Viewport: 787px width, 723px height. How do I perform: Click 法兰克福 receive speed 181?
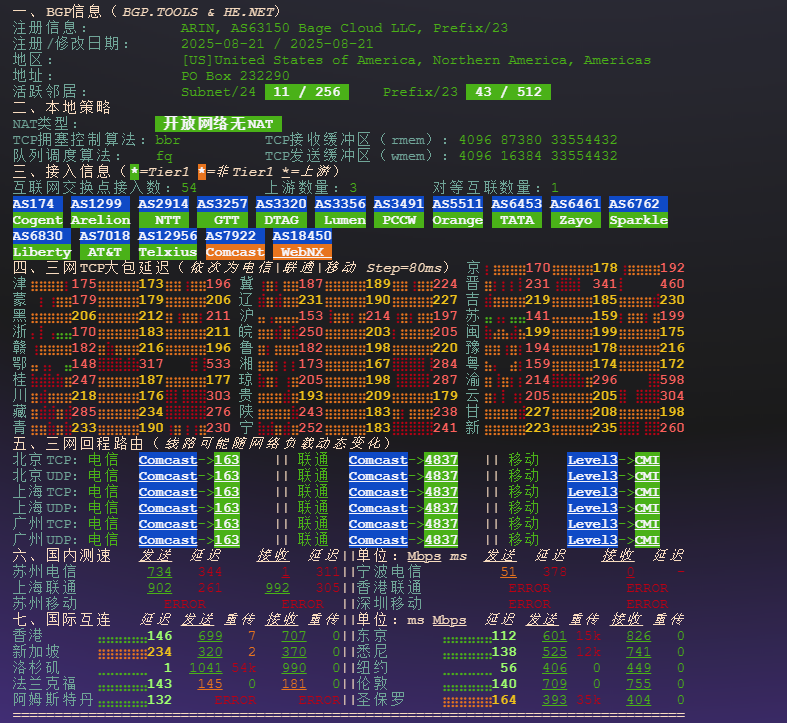click(x=294, y=684)
